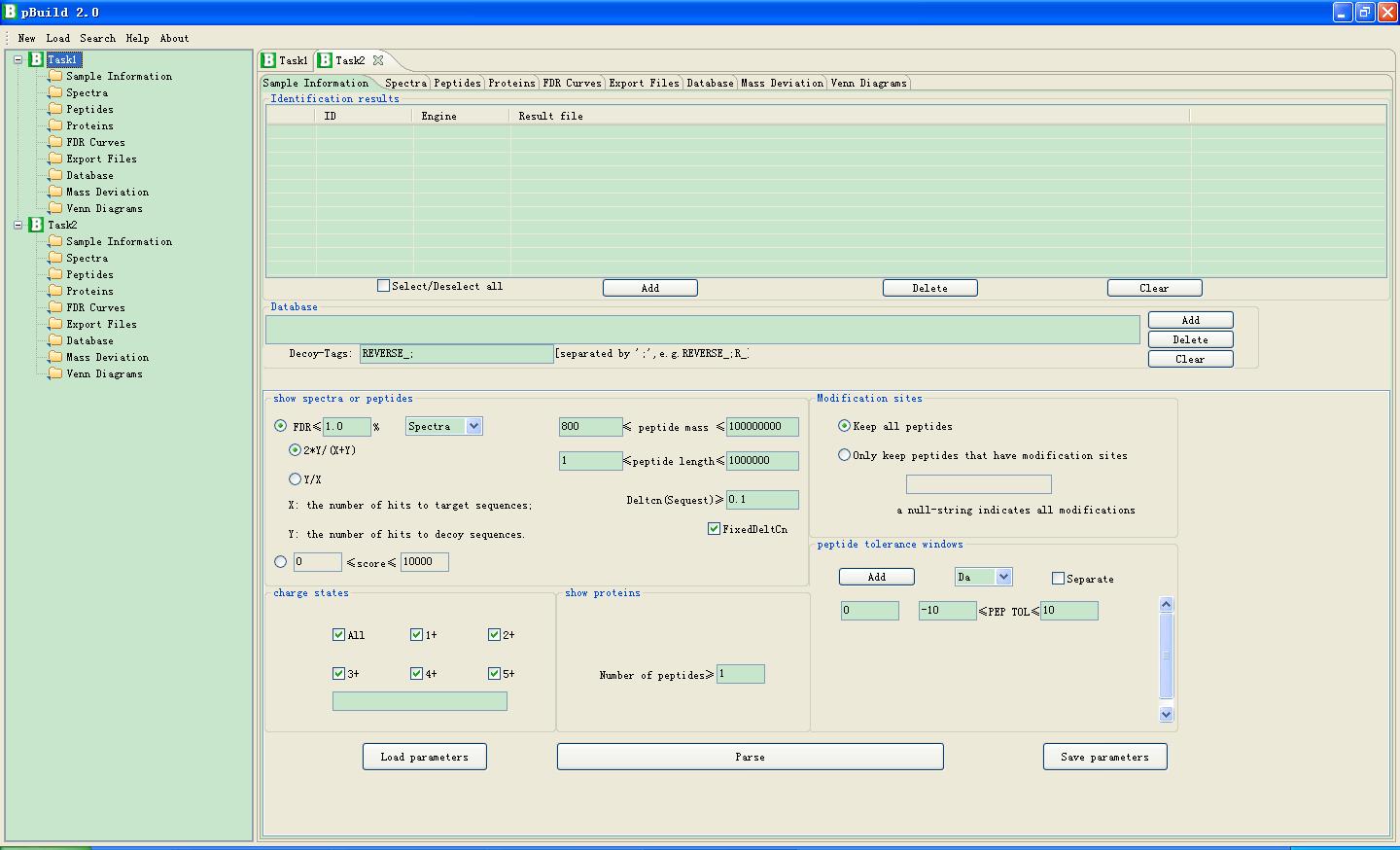Click the Database folder icon under Task2

coord(55,340)
